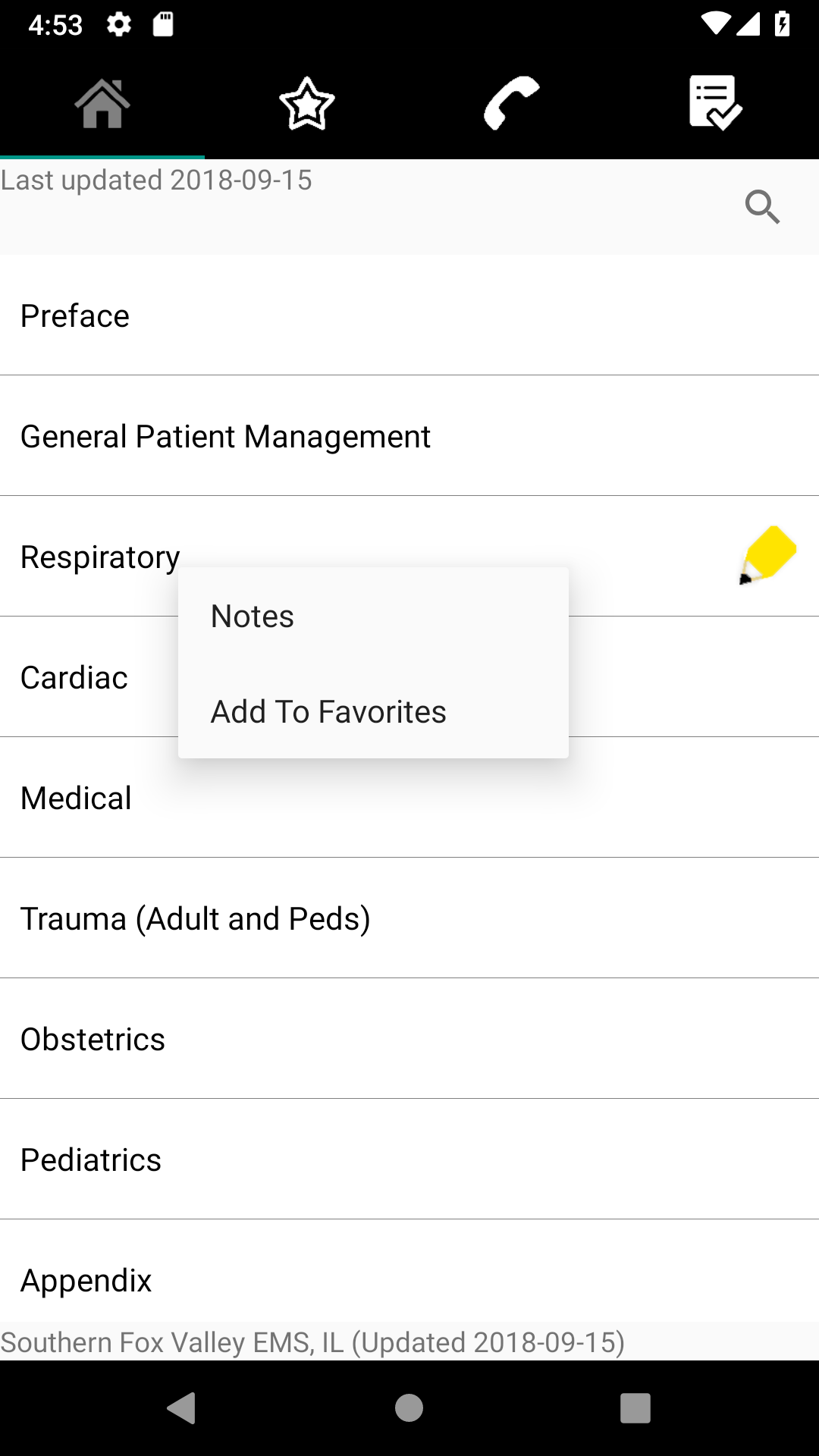The height and width of the screenshot is (1456, 819).
Task: Tap the yellow highlighter note icon
Action: [x=767, y=555]
